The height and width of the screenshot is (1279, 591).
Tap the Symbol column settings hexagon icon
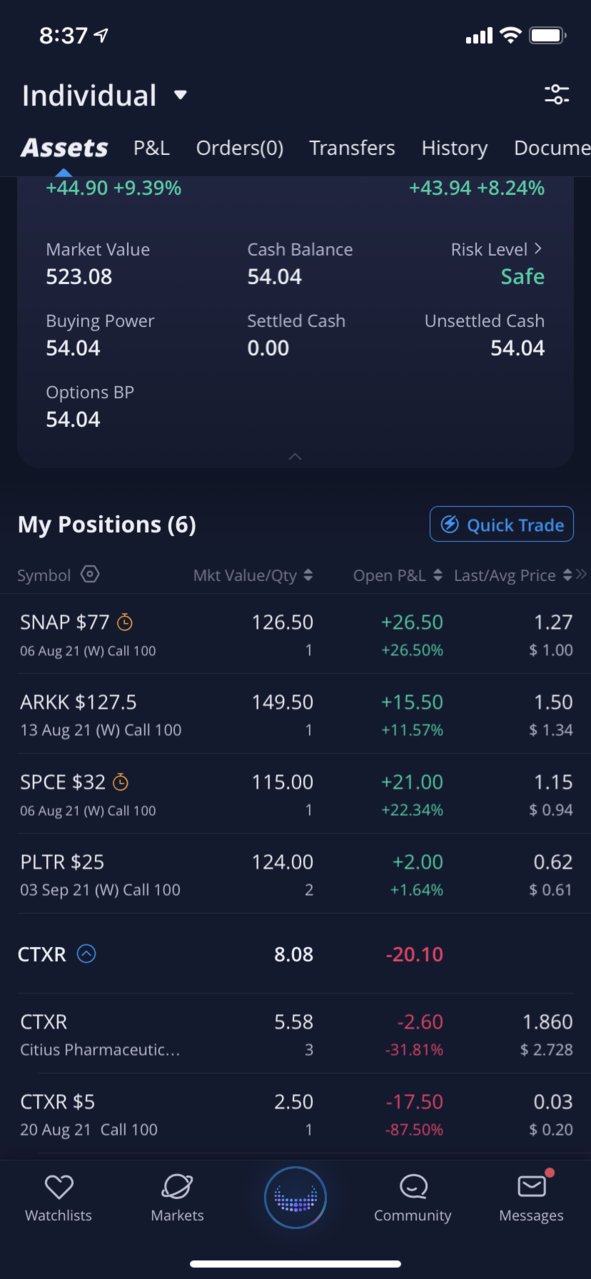pos(90,574)
